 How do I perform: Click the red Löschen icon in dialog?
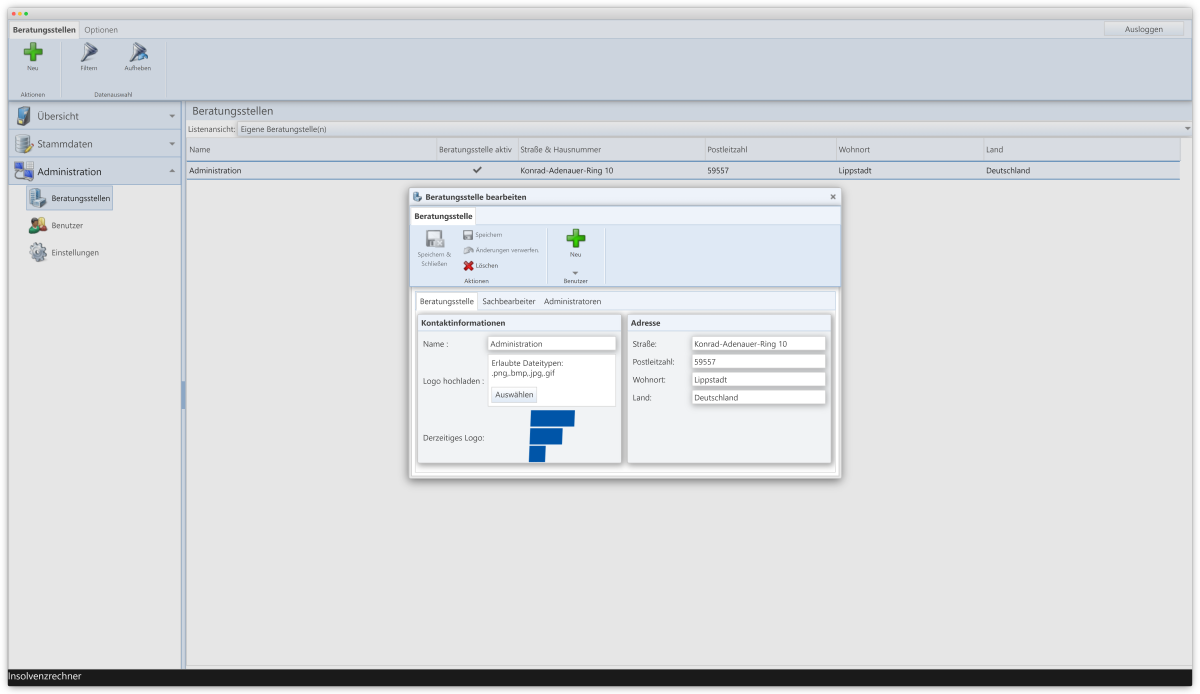[x=468, y=266]
